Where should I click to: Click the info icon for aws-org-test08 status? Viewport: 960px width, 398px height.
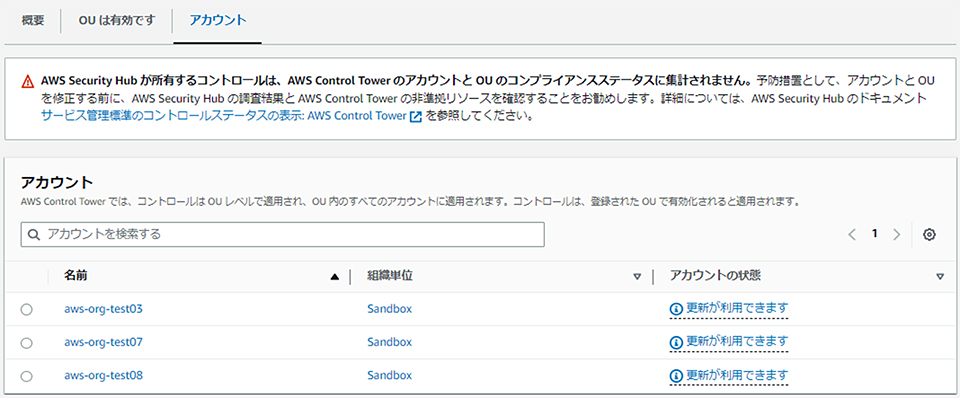pyautogui.click(x=676, y=375)
